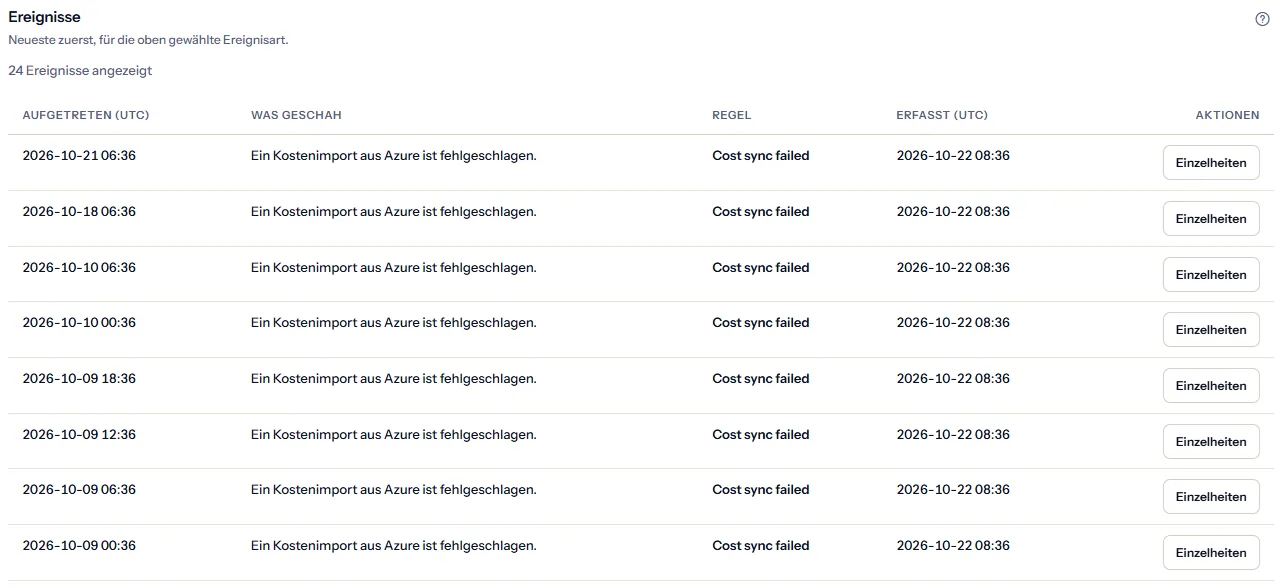
Task: View Einzelheiten for the 2026-10-09 18:36 event
Action: pyautogui.click(x=1211, y=386)
